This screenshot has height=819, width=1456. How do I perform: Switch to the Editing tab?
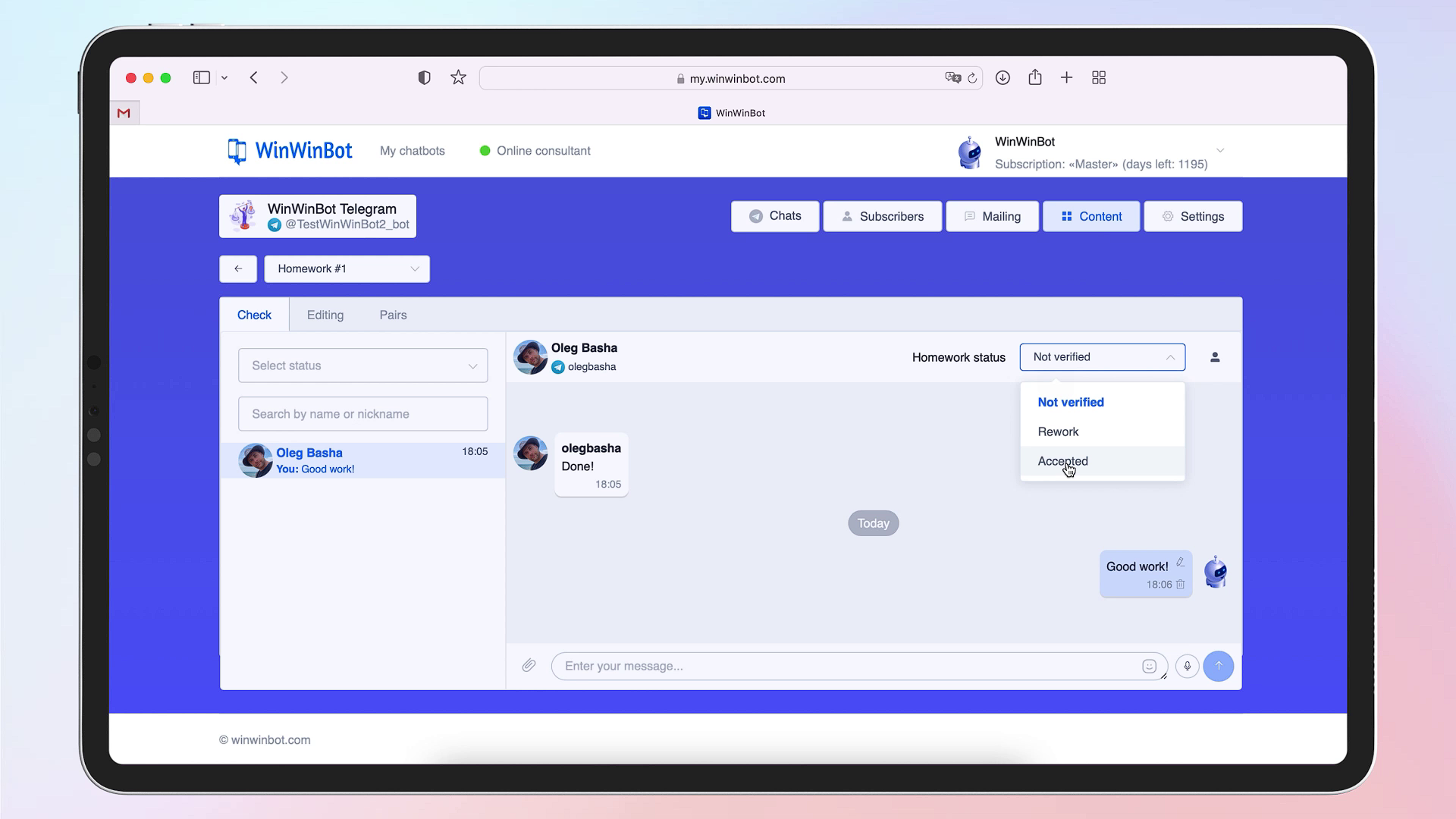point(325,315)
